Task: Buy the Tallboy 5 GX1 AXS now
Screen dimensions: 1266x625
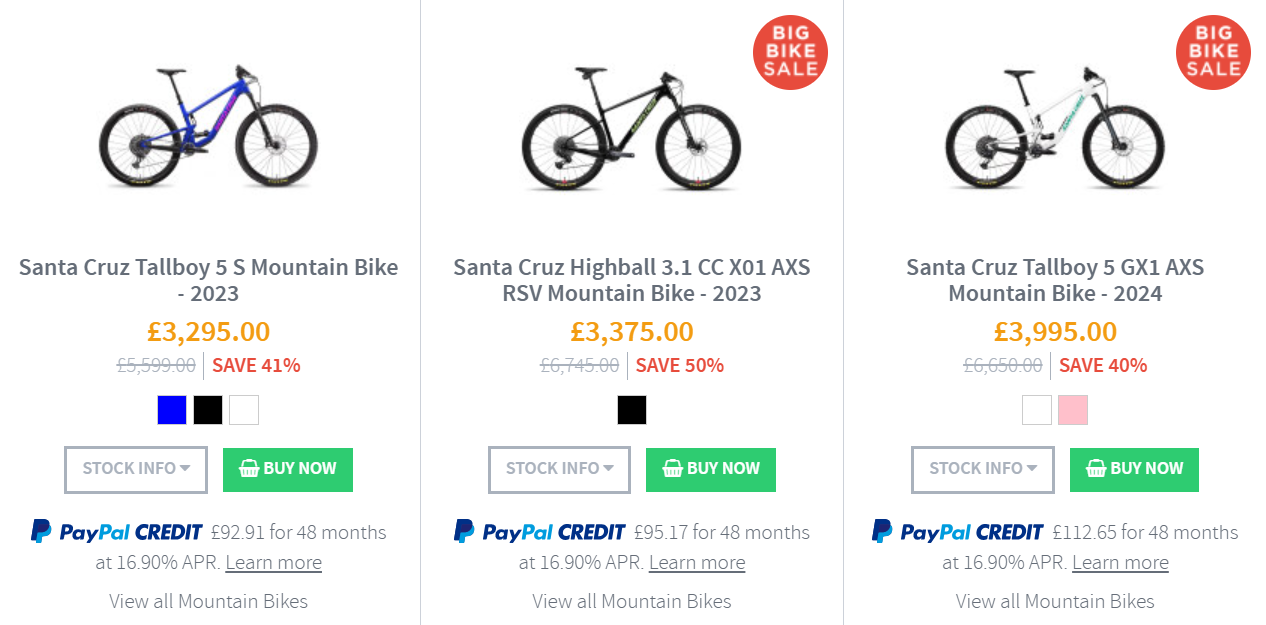Action: pos(1134,469)
